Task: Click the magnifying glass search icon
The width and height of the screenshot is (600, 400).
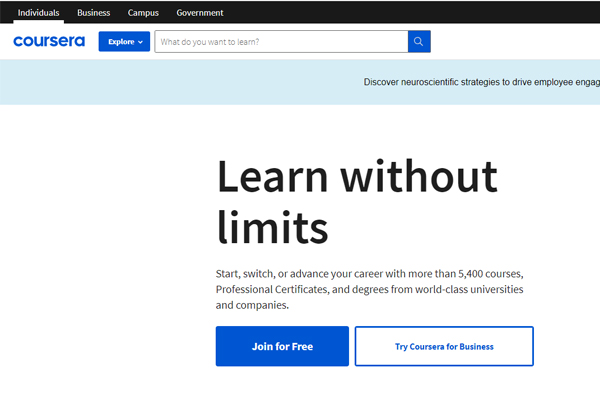Action: coord(419,42)
